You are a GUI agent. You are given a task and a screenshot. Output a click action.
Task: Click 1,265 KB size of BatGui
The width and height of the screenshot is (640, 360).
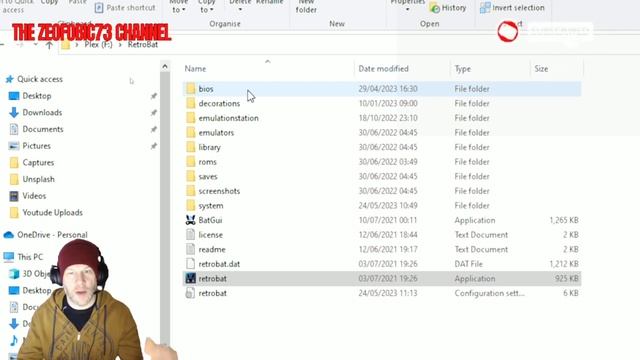(564, 220)
